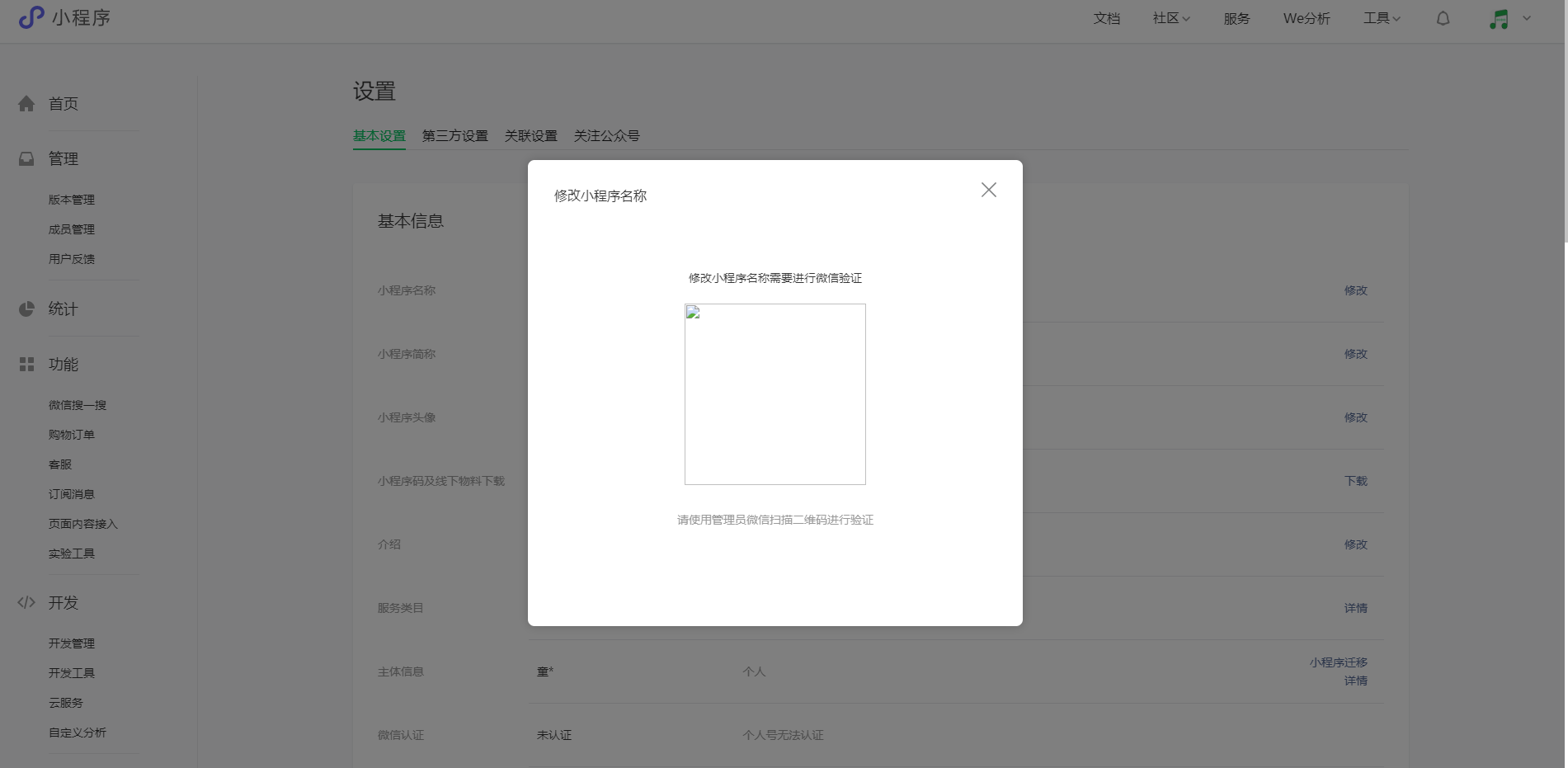Click the 小程序 logo icon
The height and width of the screenshot is (768, 1568).
(31, 17)
